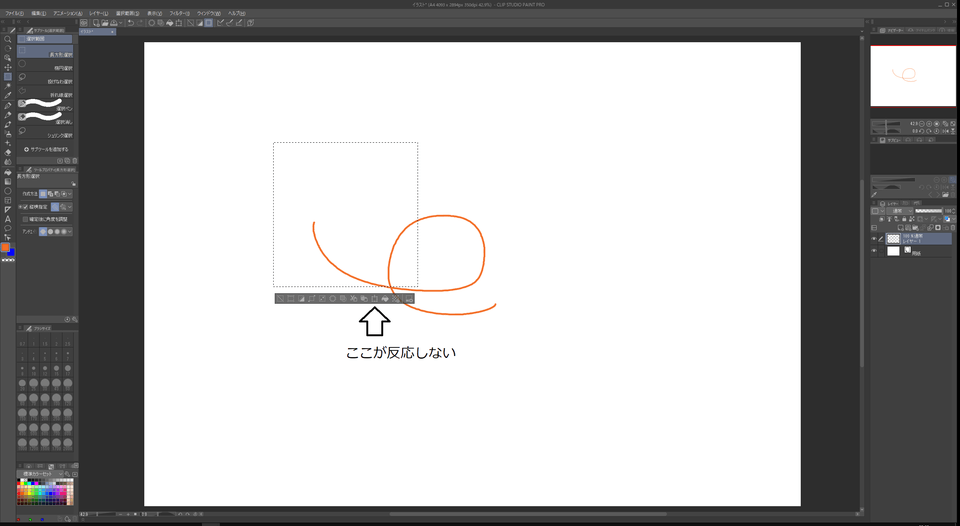Viewport: 960px width, 526px height.
Task: Select the Auto select magic wand tool
Action: coord(8,86)
